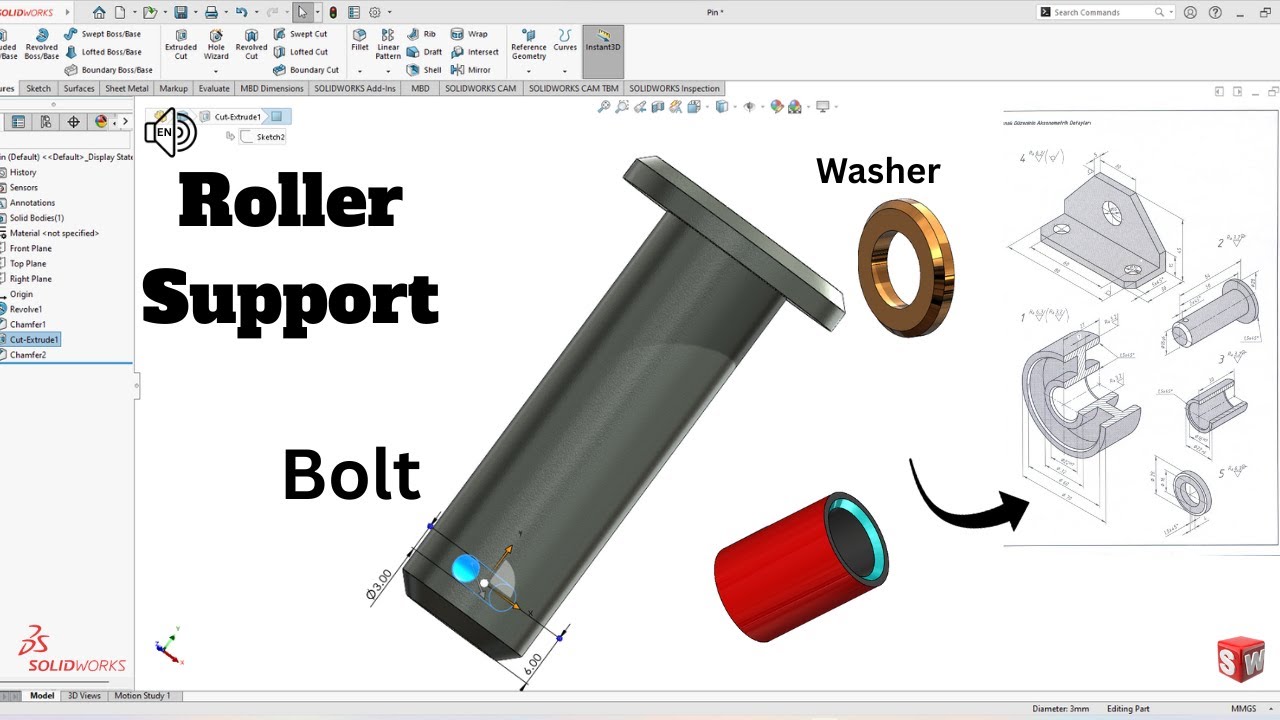Image resolution: width=1280 pixels, height=720 pixels.
Task: Launch the Hole Wizard tool
Action: [x=216, y=42]
